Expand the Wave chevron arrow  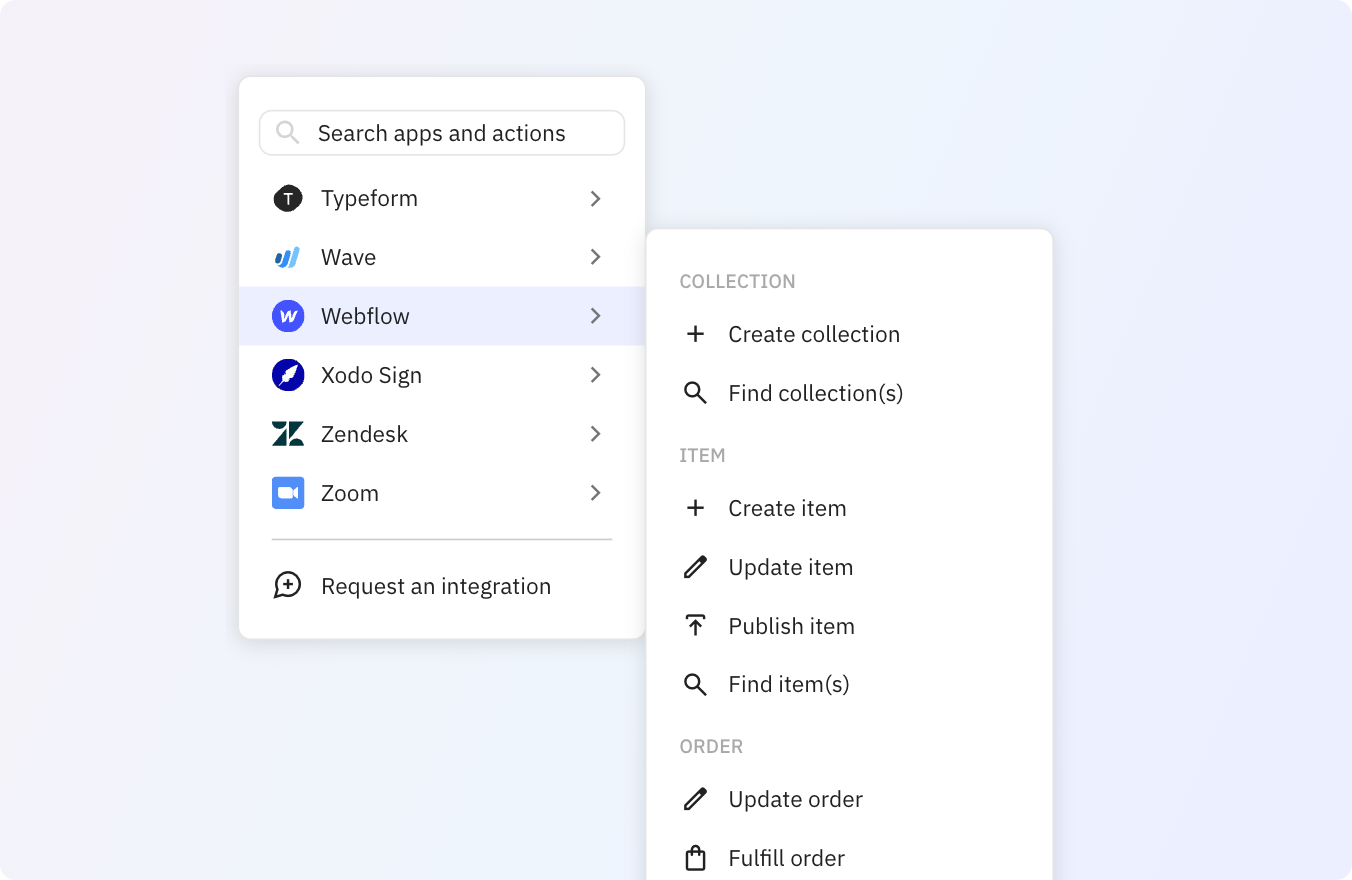tap(596, 257)
